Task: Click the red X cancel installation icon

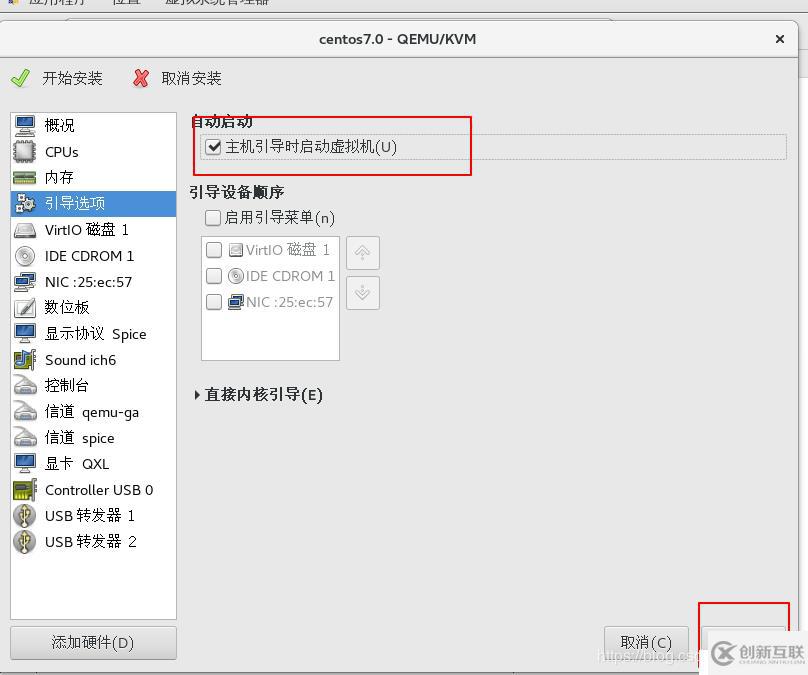Action: point(141,78)
